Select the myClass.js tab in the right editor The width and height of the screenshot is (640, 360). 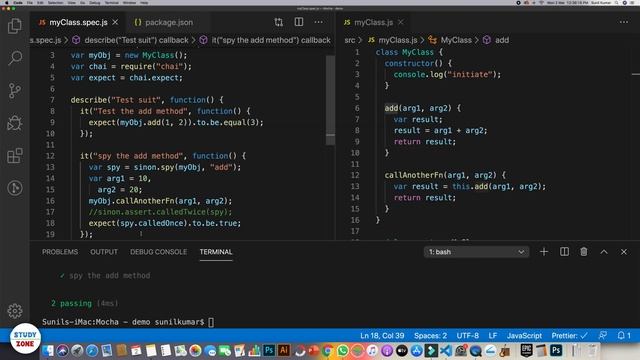pyautogui.click(x=373, y=22)
